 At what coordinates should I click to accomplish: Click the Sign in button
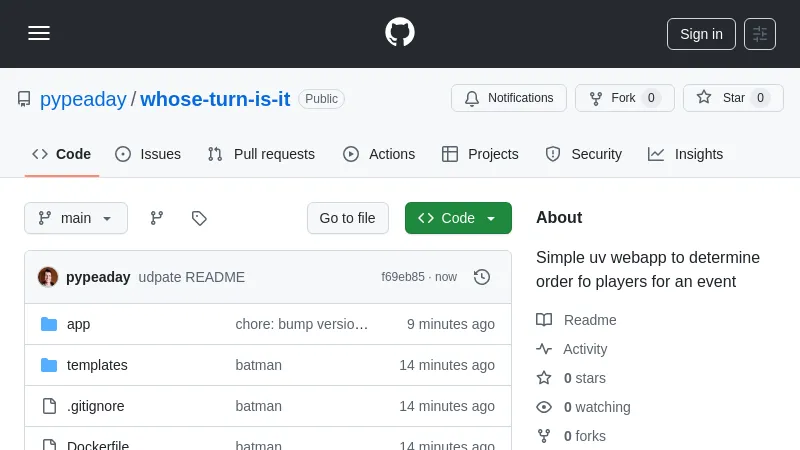(x=701, y=34)
